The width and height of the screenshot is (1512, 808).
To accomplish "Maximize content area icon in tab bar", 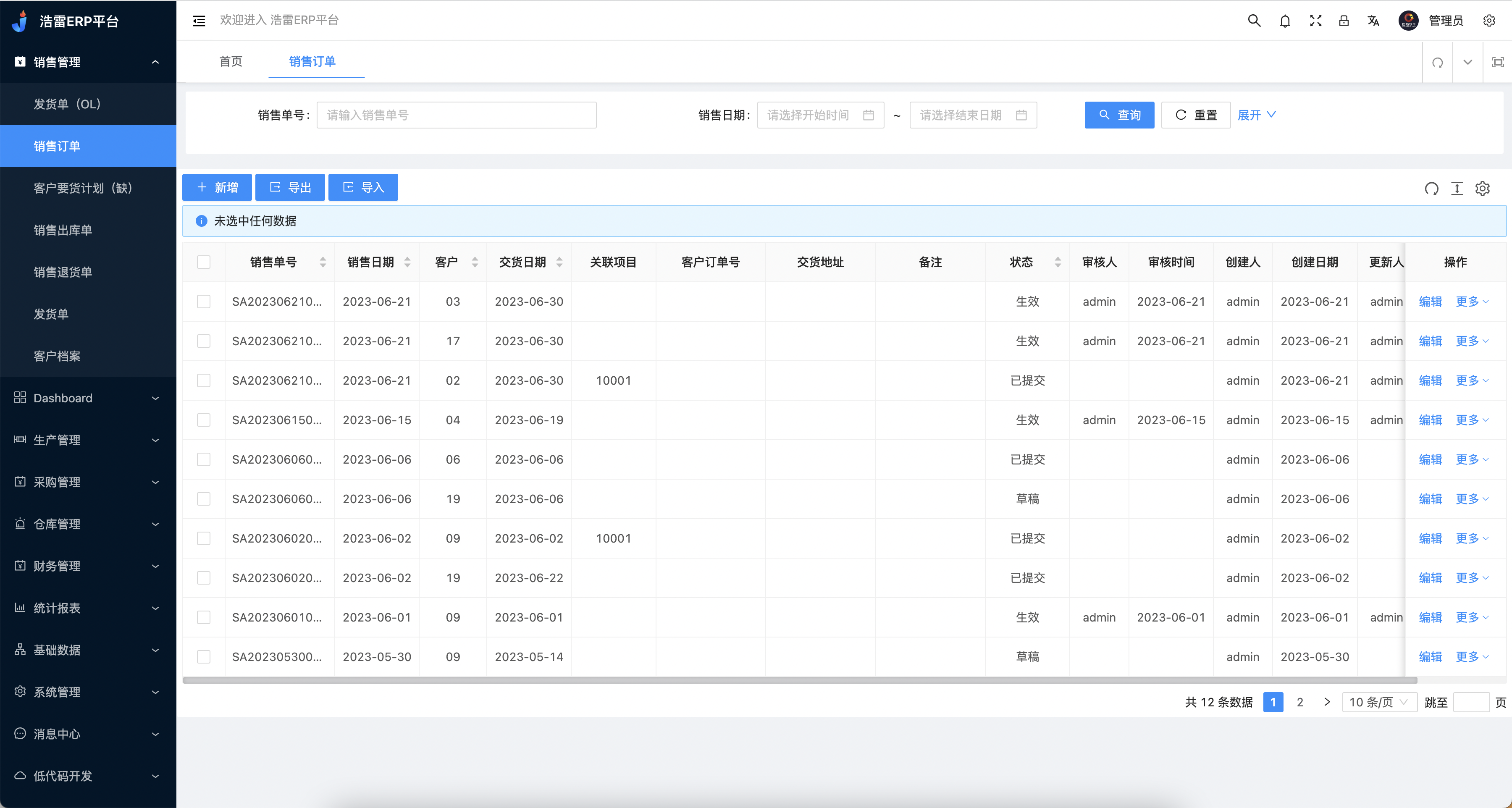I will point(1498,62).
